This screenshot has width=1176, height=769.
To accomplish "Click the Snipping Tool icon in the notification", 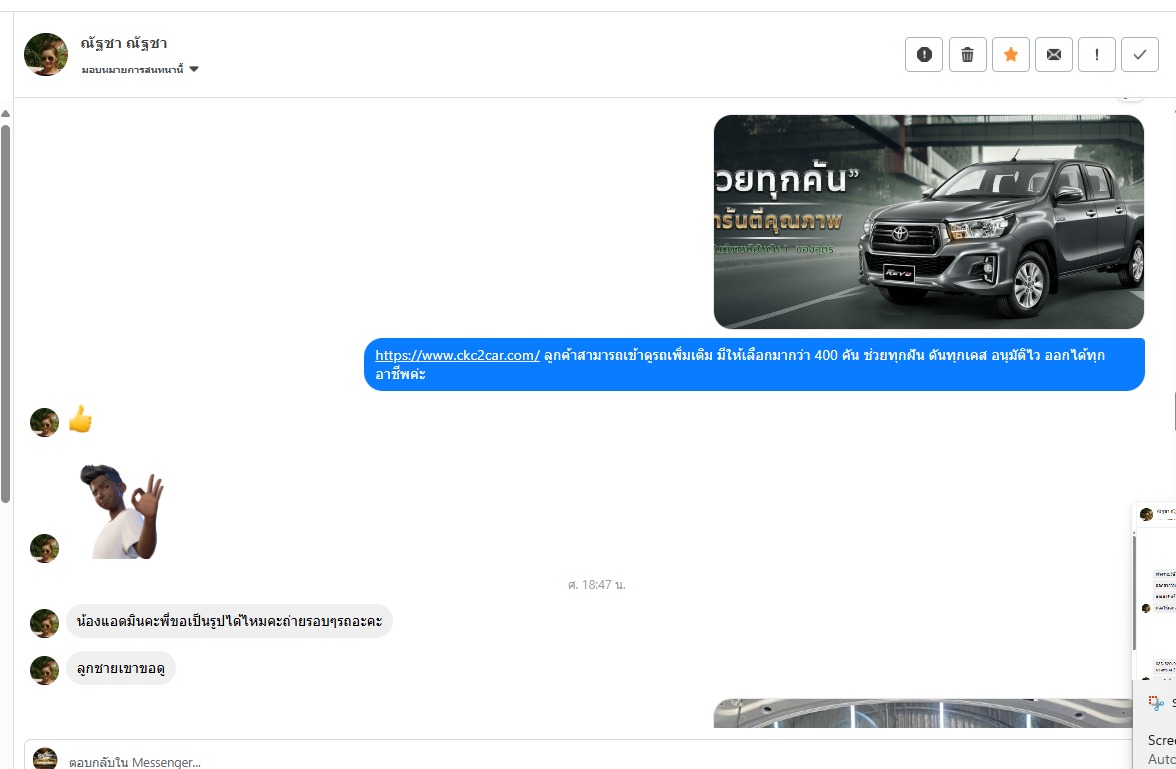I will tap(1156, 703).
